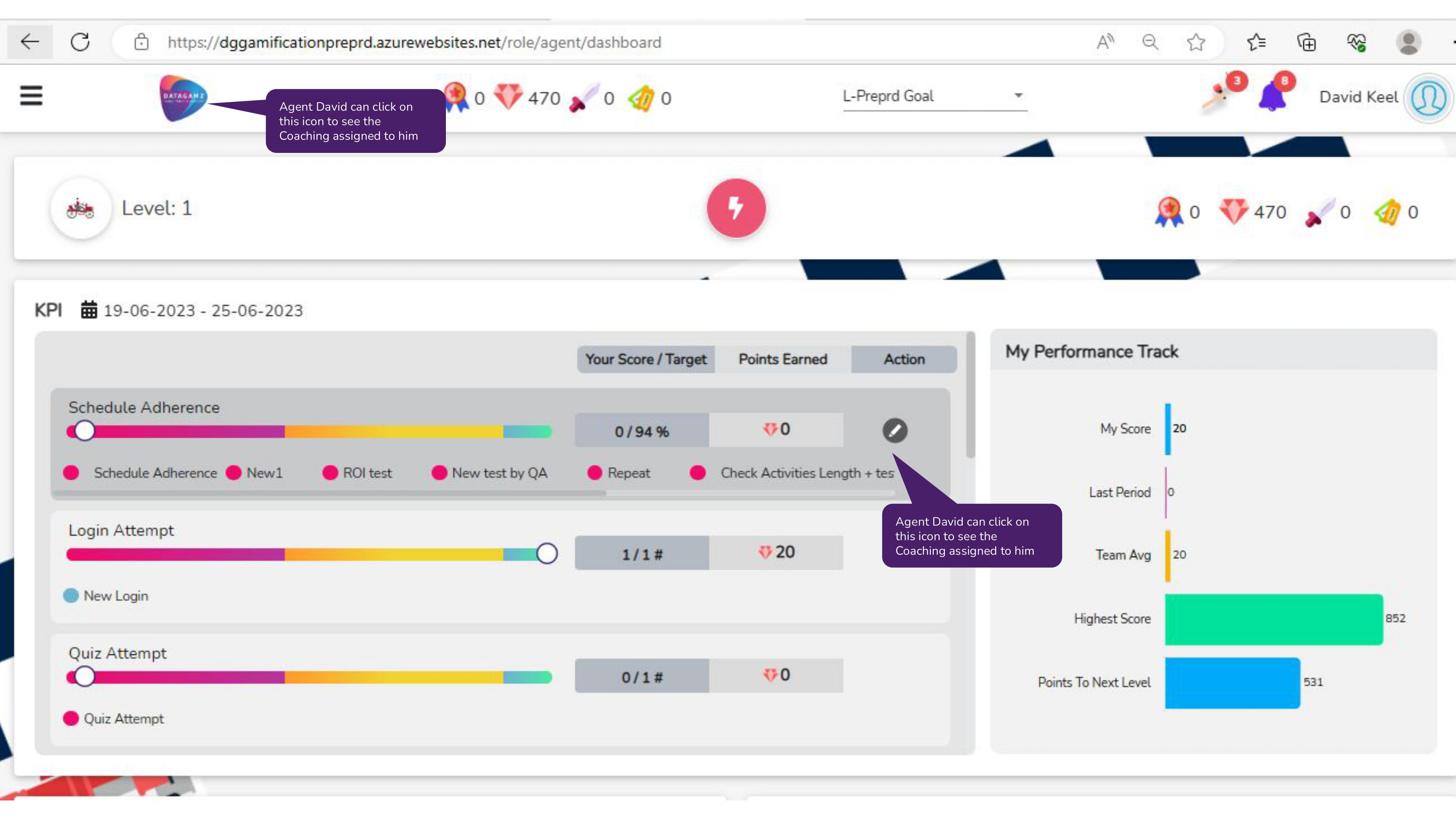The height and width of the screenshot is (819, 1456).
Task: Click the Datagamz logo
Action: click(x=183, y=98)
